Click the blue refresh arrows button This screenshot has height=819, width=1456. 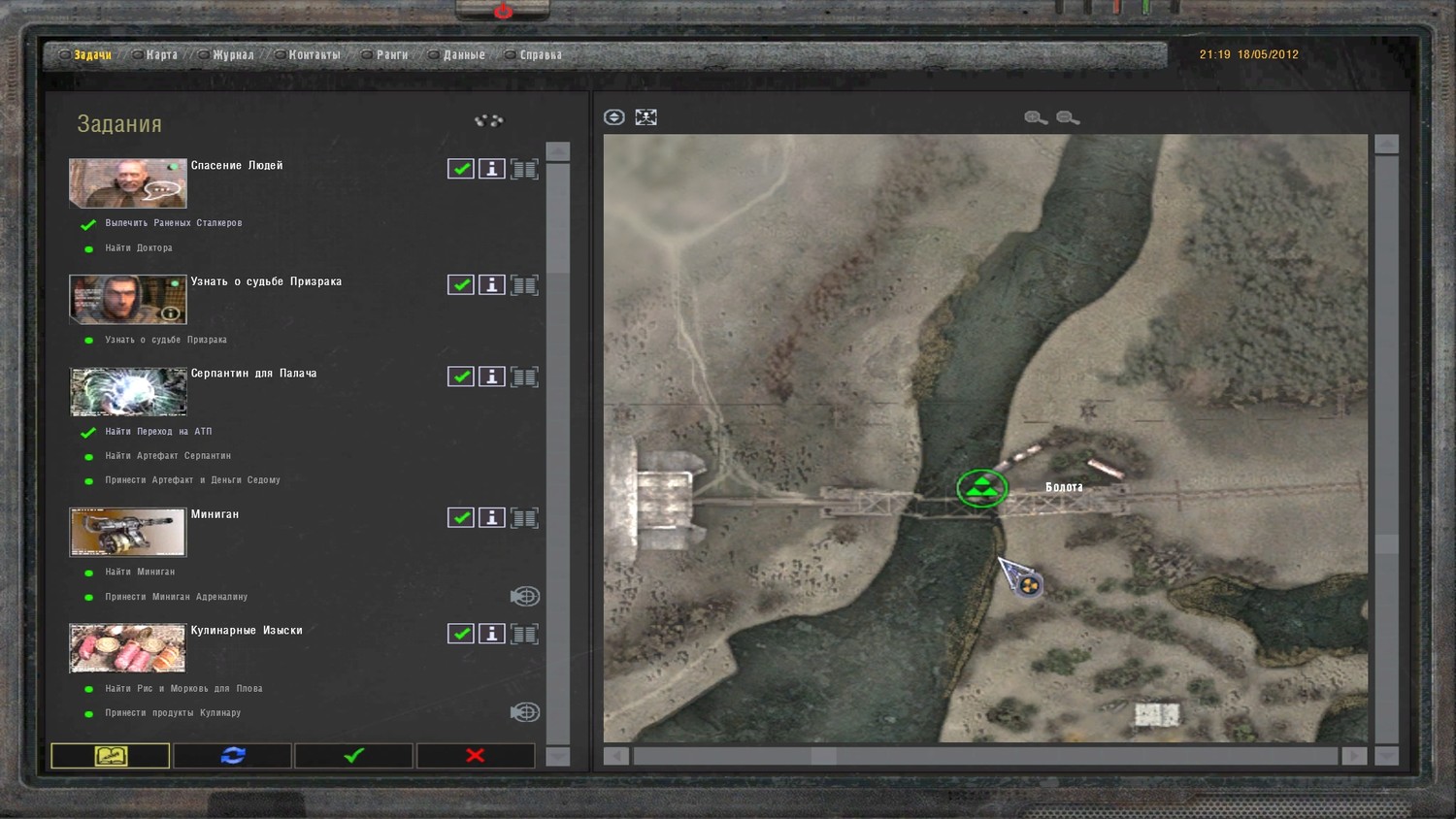tap(233, 756)
